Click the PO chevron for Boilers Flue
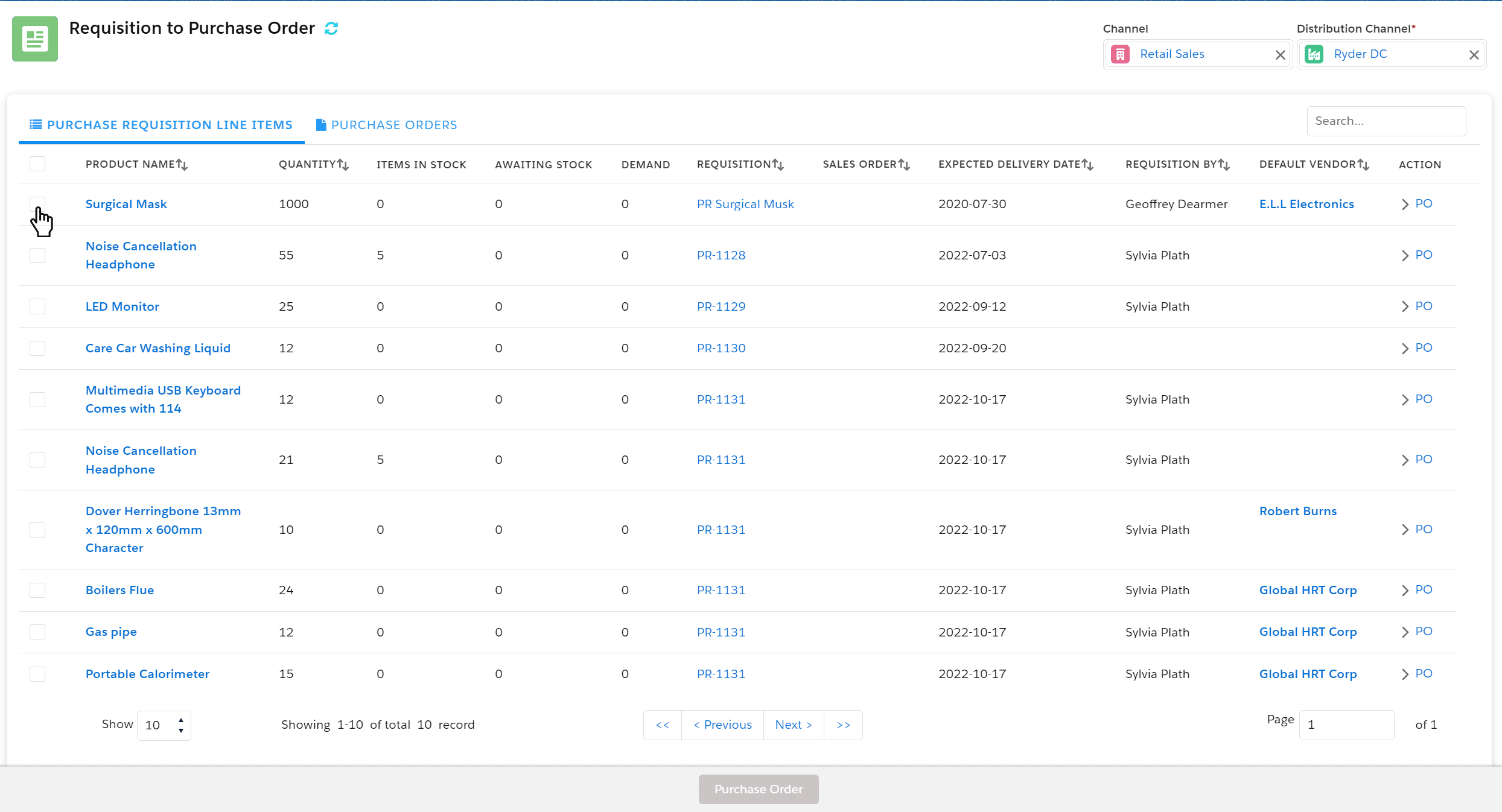Image resolution: width=1502 pixels, height=812 pixels. click(x=1405, y=591)
